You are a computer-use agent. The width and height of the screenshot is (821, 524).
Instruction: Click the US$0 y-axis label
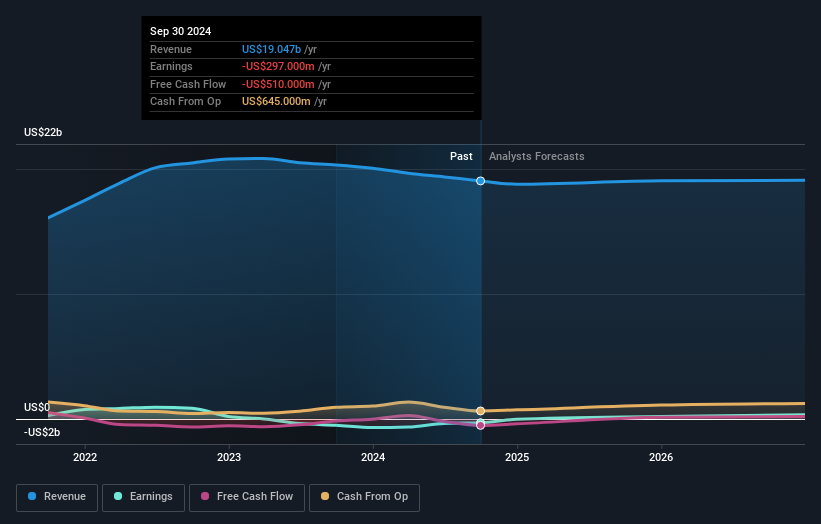[x=37, y=407]
